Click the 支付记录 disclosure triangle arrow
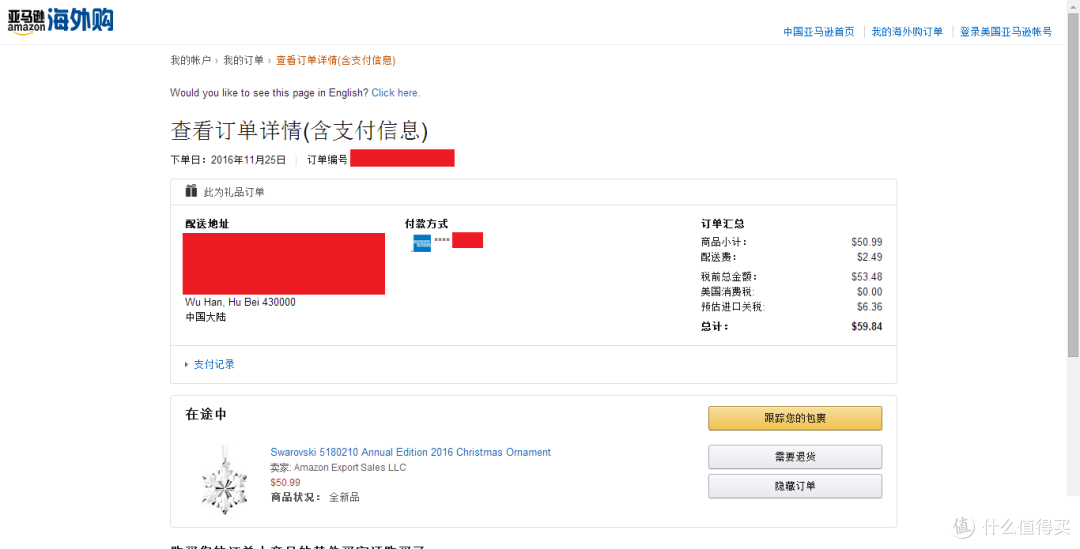1080x549 pixels. [187, 364]
